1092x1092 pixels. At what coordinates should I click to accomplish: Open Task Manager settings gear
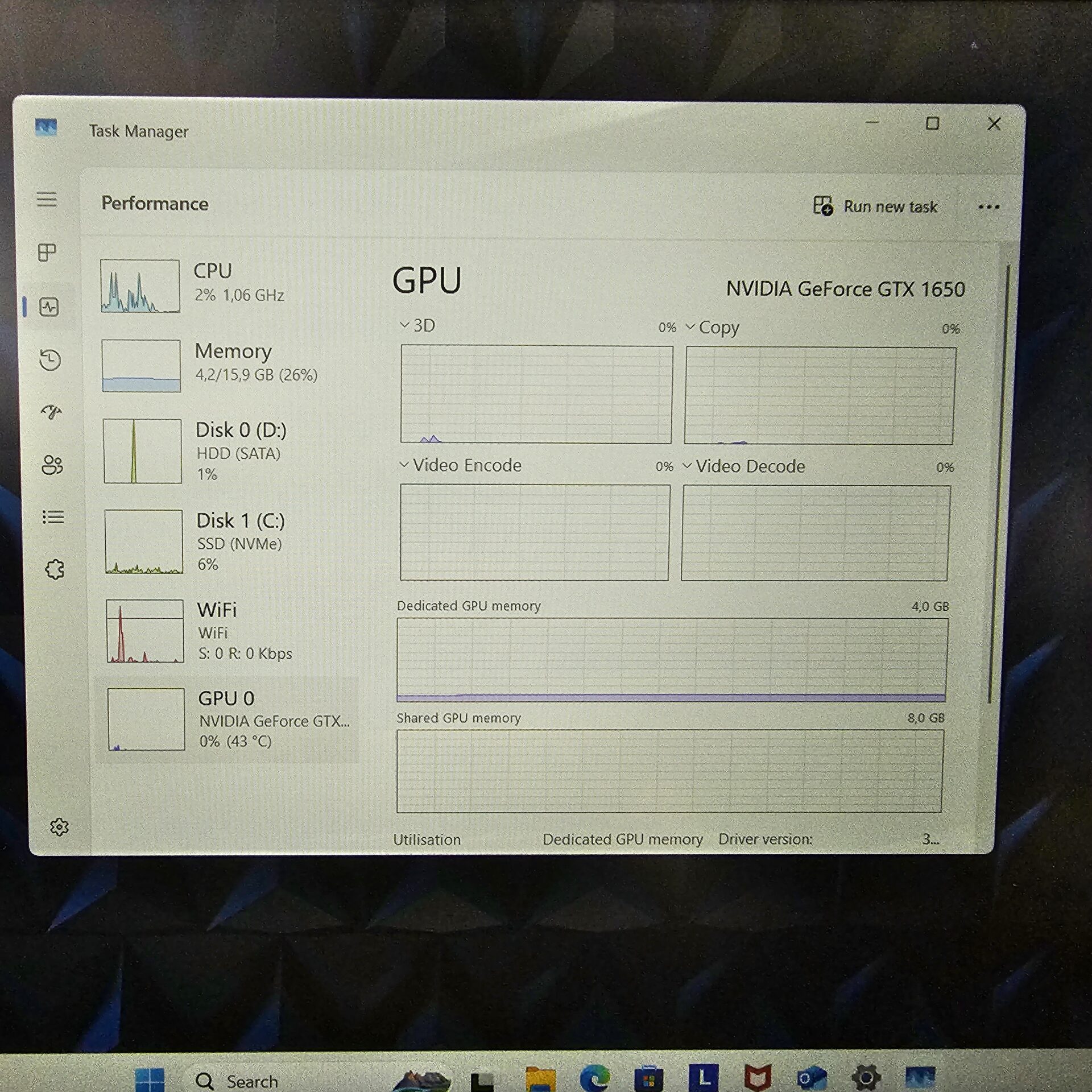pyautogui.click(x=59, y=827)
